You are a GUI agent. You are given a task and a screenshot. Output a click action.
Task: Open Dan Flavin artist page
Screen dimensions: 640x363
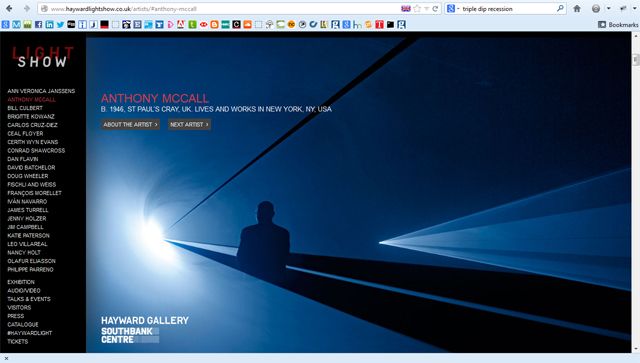click(23, 159)
